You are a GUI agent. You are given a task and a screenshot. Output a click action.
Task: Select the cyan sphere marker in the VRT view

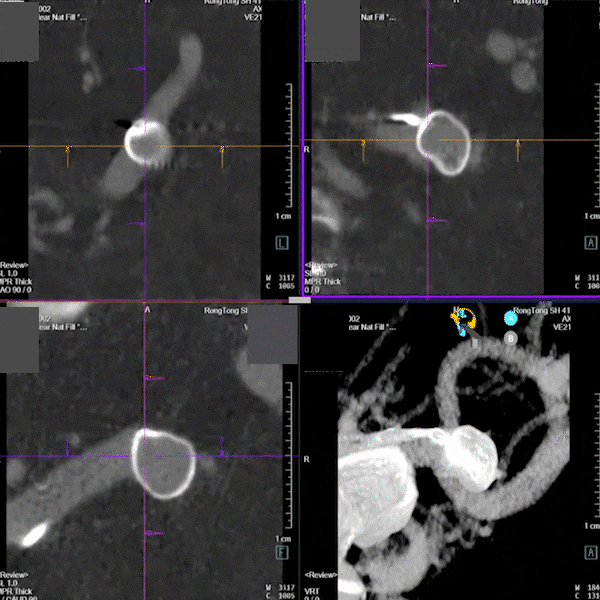(510, 318)
